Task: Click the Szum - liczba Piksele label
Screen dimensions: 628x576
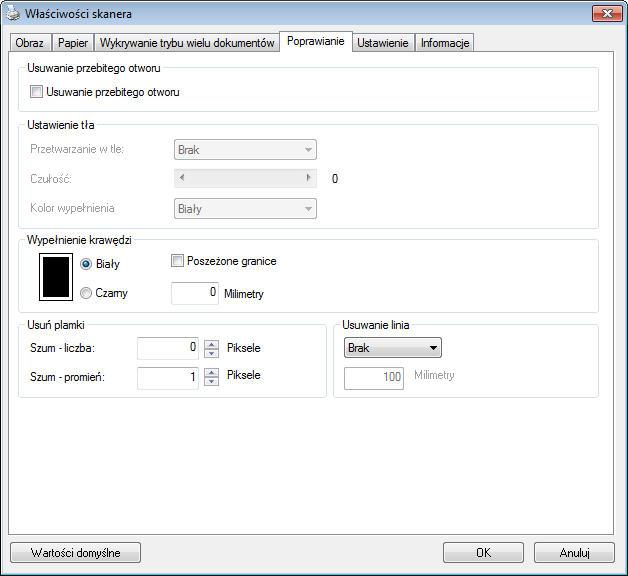Action: 244,348
